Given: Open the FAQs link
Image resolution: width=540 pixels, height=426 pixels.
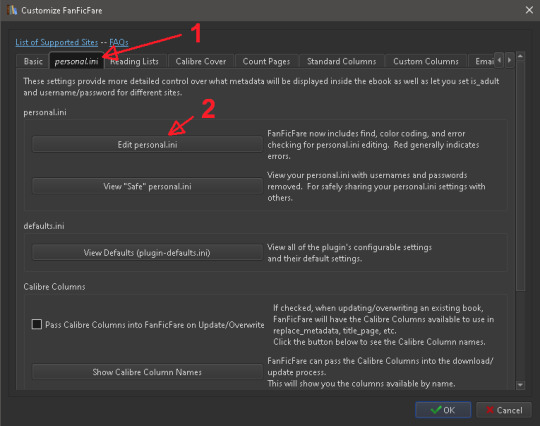Looking at the screenshot, I should point(119,42).
